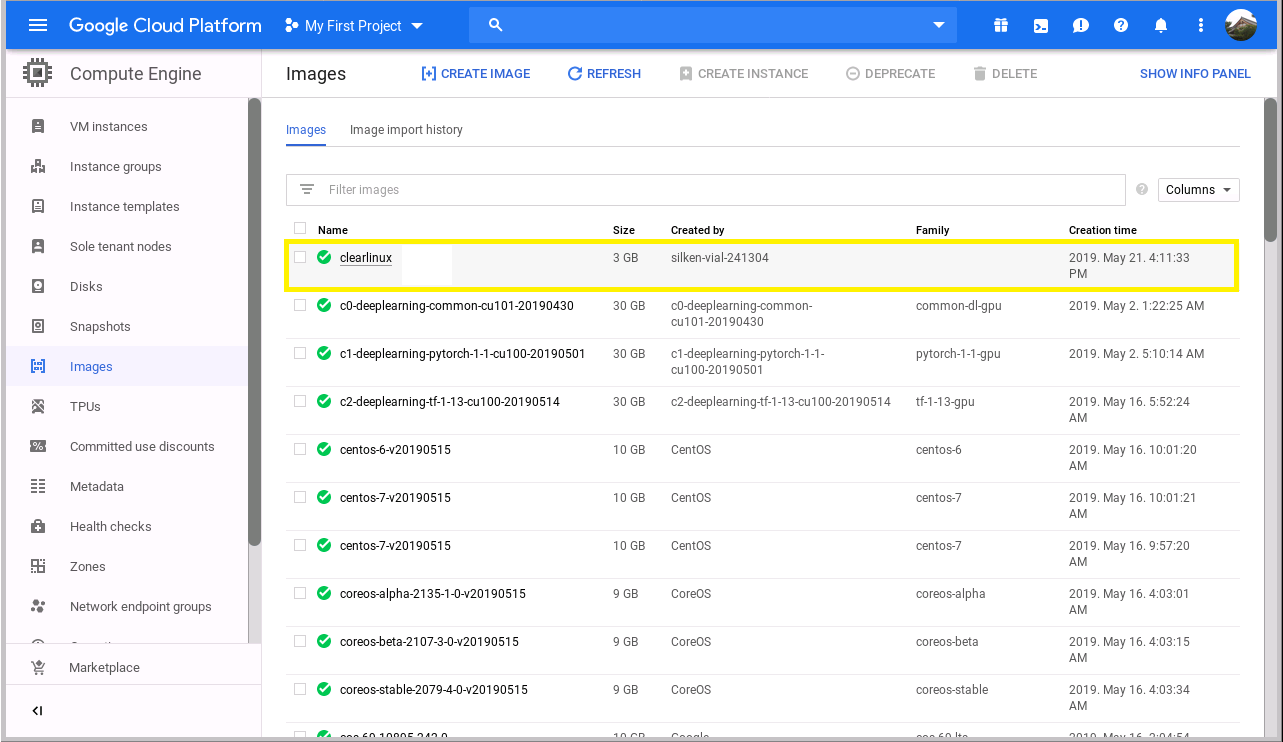Screen dimensions: 1283x742
Task: Click the Instance groups sidebar icon
Action: pos(38,166)
